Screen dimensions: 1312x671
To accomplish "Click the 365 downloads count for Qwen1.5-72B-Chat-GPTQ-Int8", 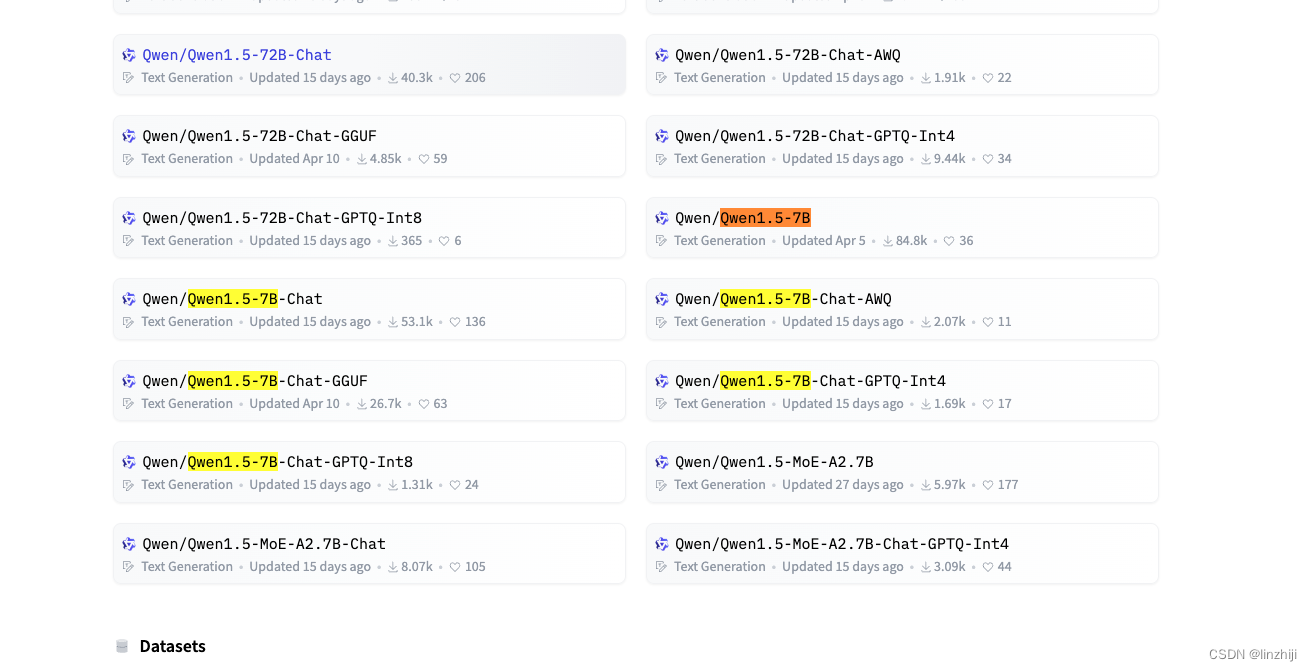I will pos(412,241).
